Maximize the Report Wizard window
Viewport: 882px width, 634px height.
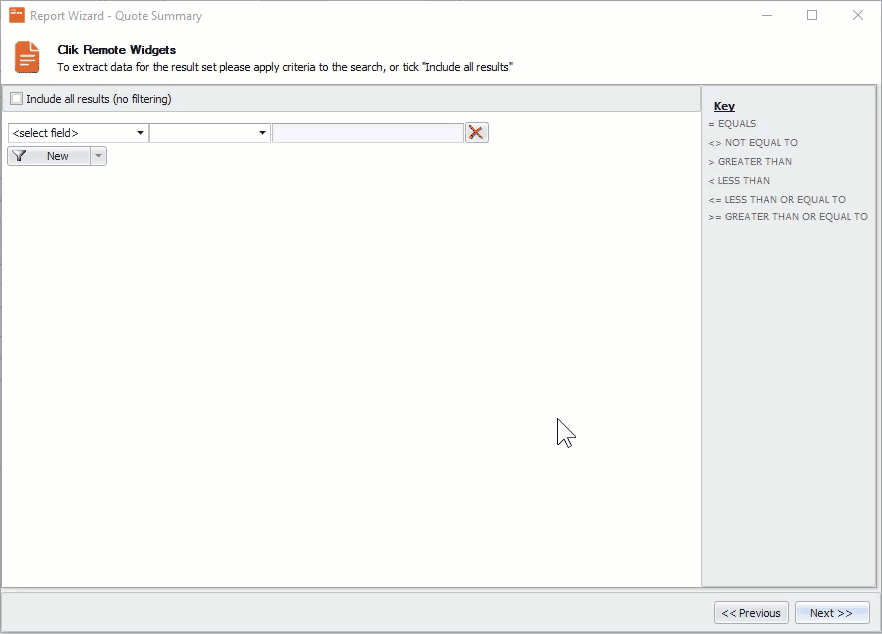[812, 15]
